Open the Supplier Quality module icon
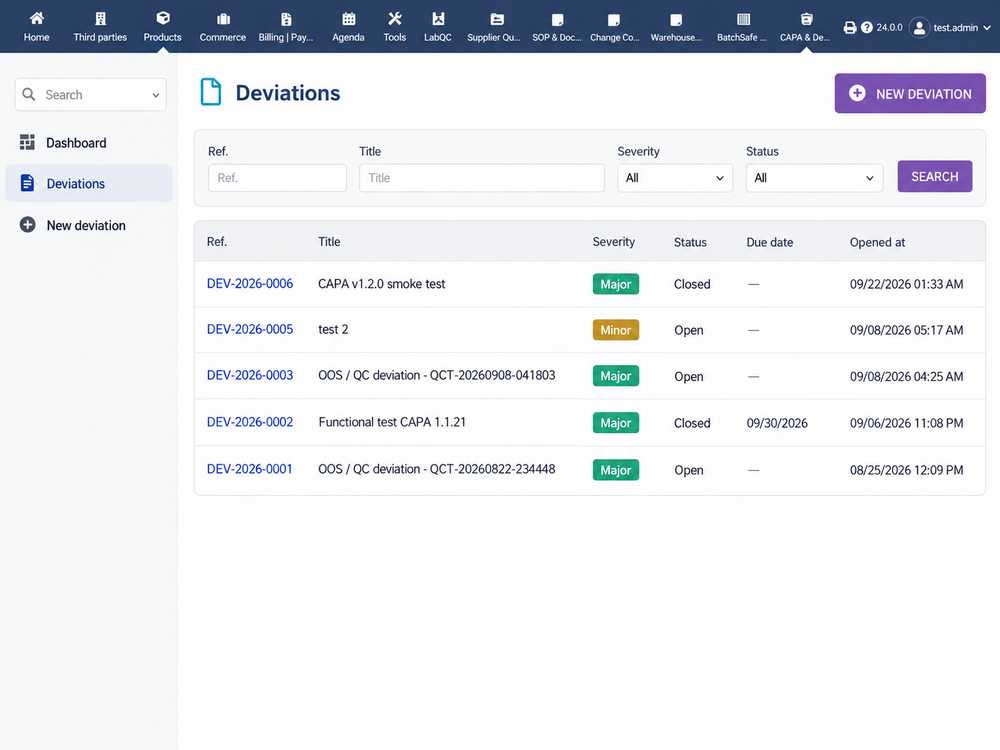 tap(497, 19)
